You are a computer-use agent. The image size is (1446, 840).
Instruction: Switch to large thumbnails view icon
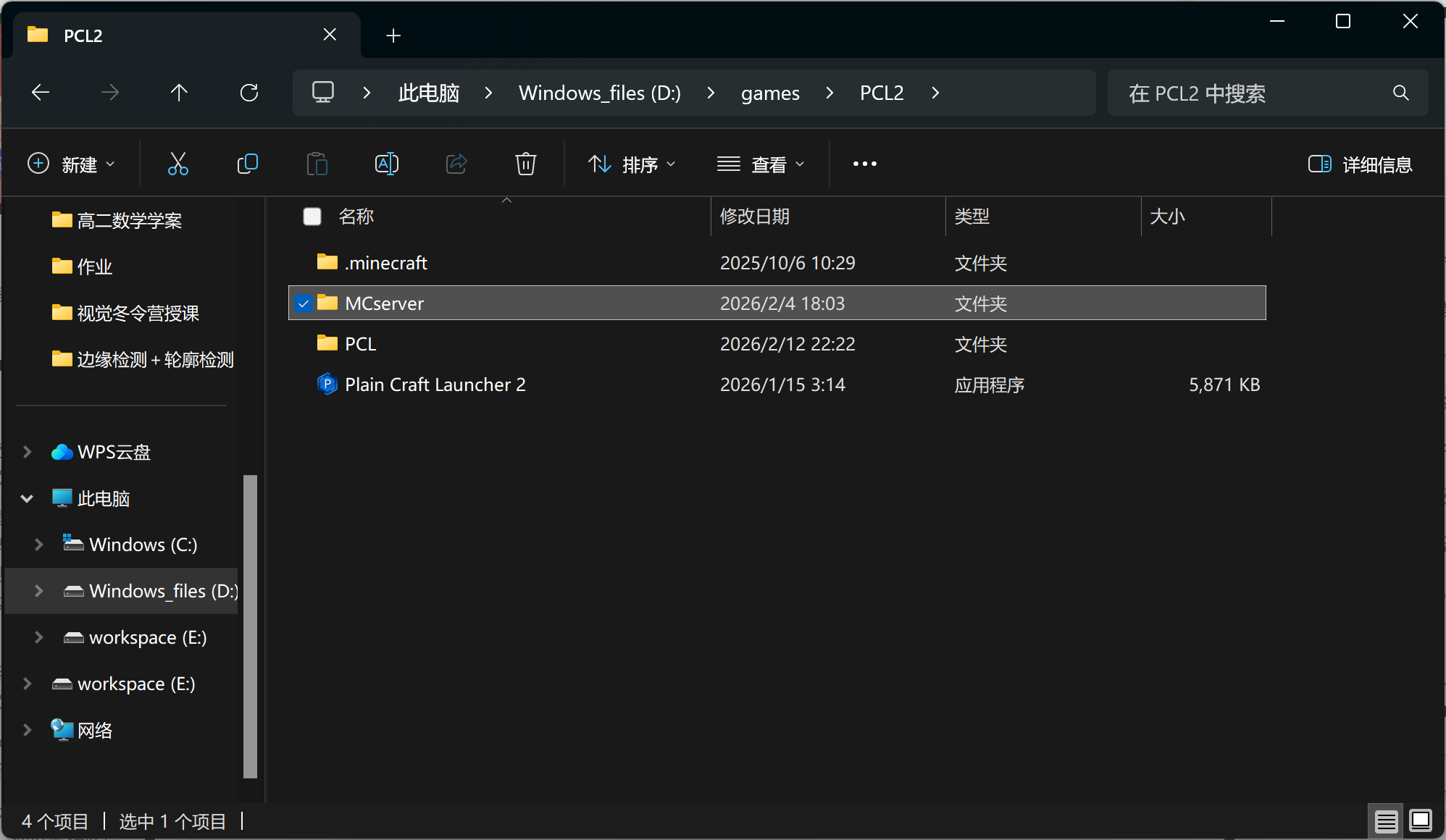1420,821
